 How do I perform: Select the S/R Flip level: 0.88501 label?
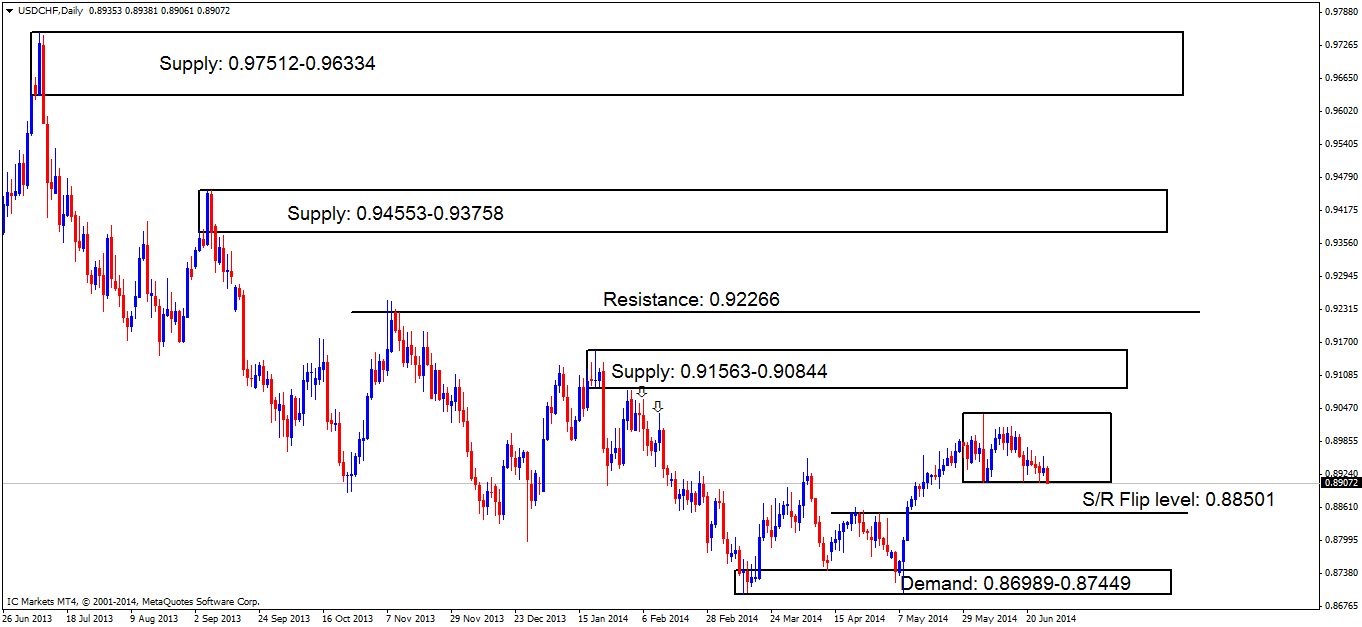pos(1179,498)
